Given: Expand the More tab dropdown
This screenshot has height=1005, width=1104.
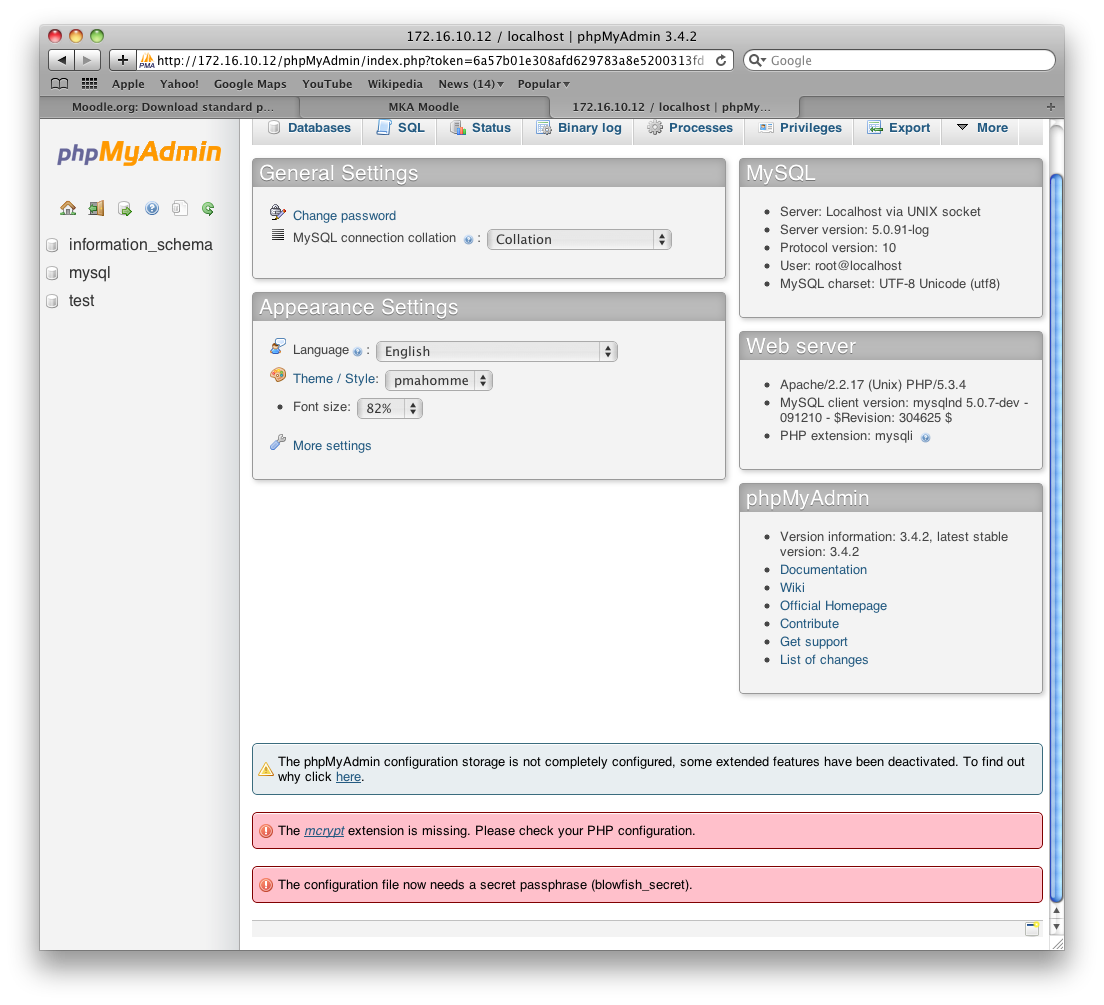Looking at the screenshot, I should click(982, 128).
